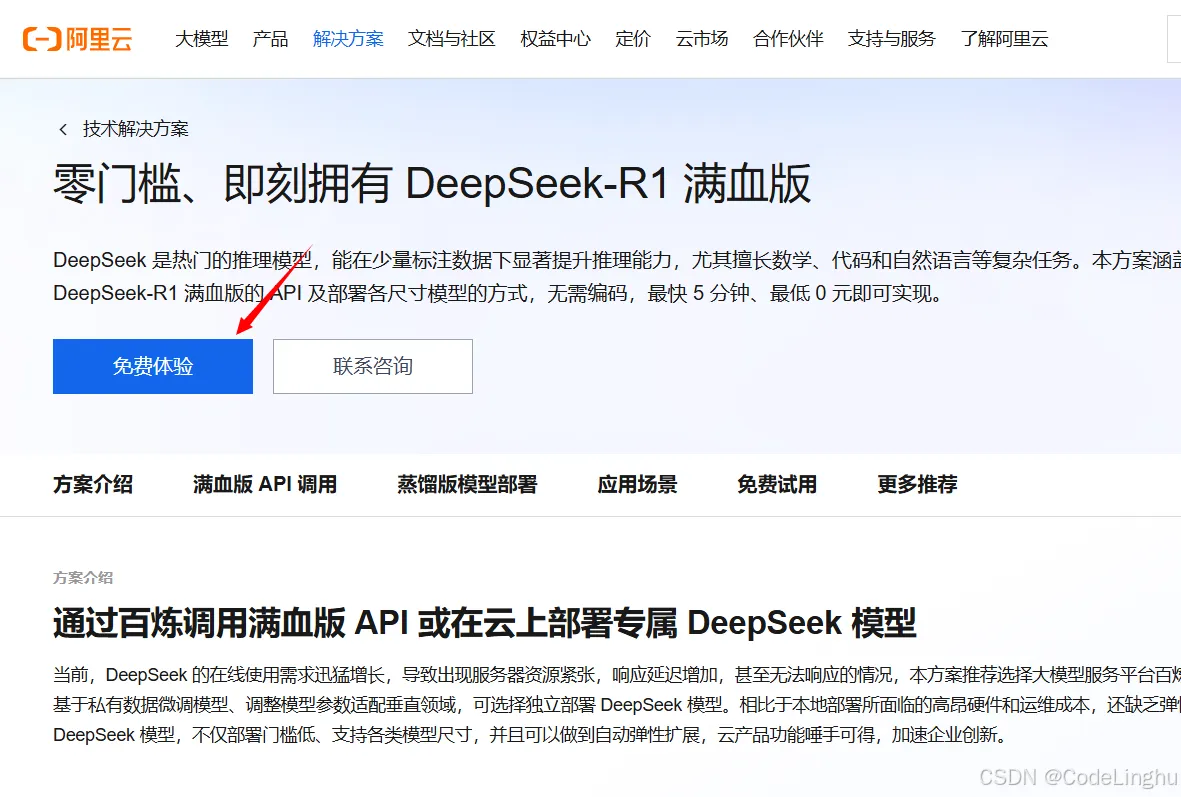Open the 大模型 menu

coord(201,38)
